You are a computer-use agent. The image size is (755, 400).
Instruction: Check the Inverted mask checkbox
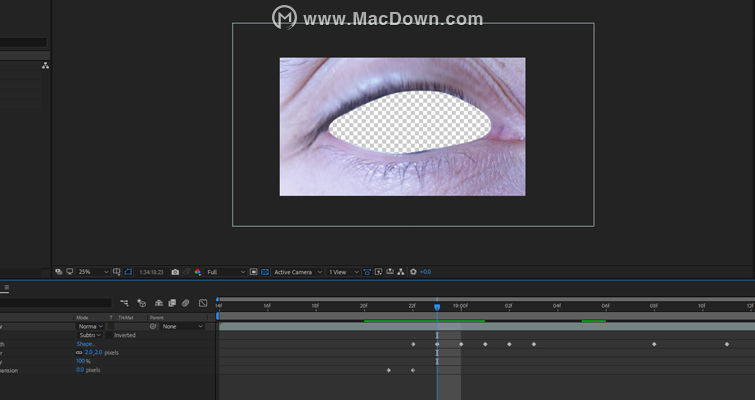point(109,335)
